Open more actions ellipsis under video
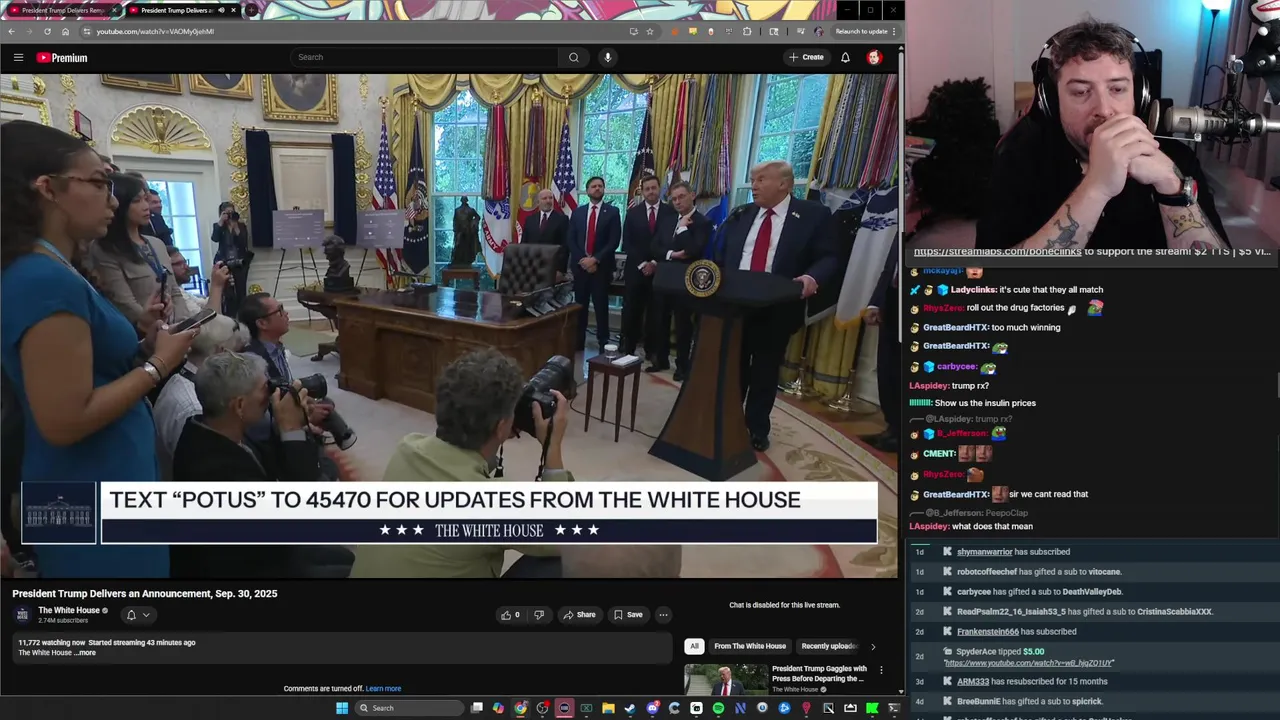The height and width of the screenshot is (720, 1280). 663,615
